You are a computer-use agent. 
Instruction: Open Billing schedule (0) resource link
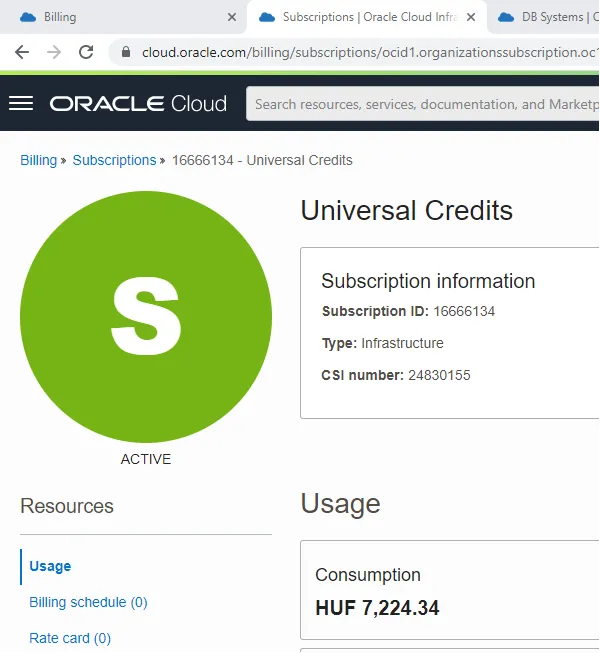click(x=88, y=603)
